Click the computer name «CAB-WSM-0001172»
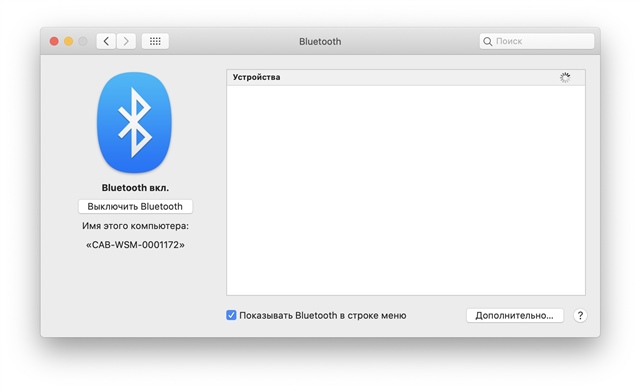 click(135, 245)
